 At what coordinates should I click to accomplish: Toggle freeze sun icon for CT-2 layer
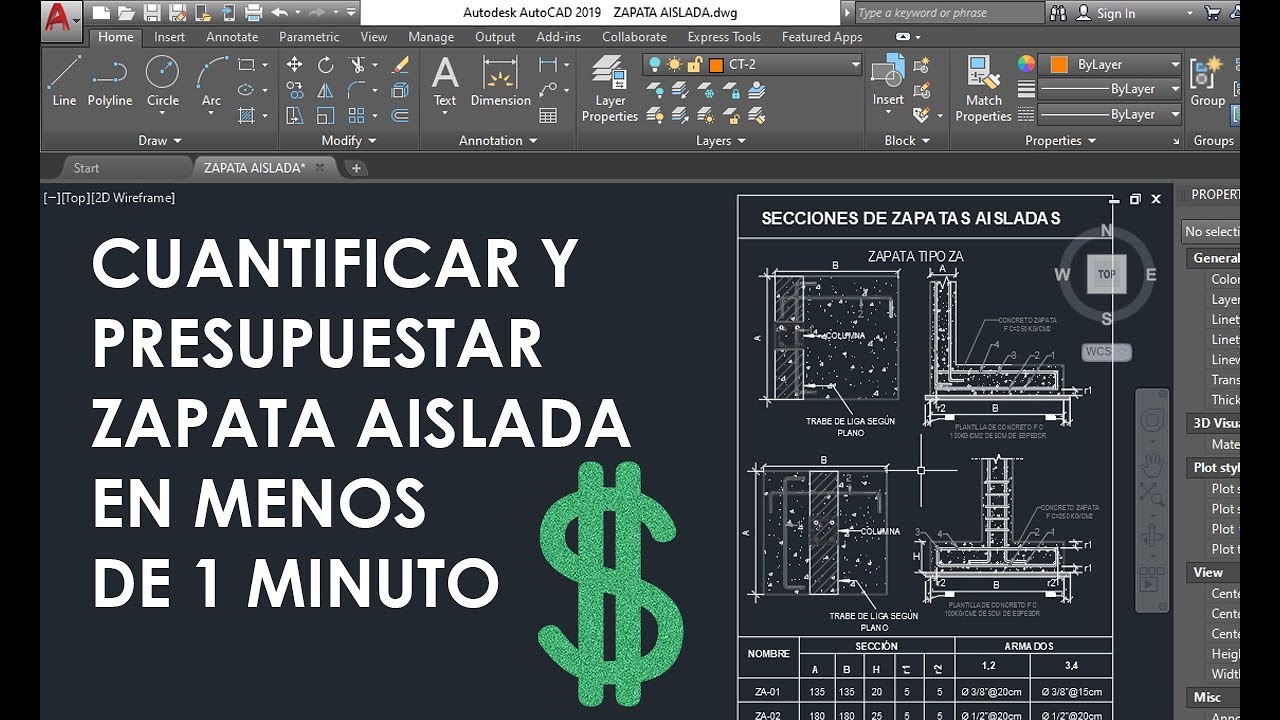(674, 65)
